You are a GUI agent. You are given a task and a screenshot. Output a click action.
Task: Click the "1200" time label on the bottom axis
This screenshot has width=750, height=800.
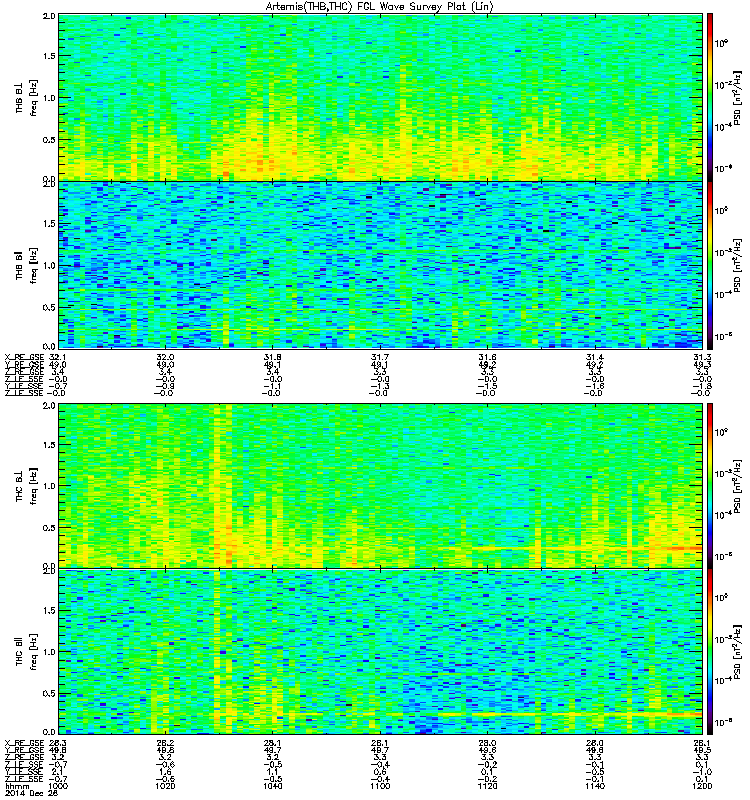pyautogui.click(x=702, y=786)
